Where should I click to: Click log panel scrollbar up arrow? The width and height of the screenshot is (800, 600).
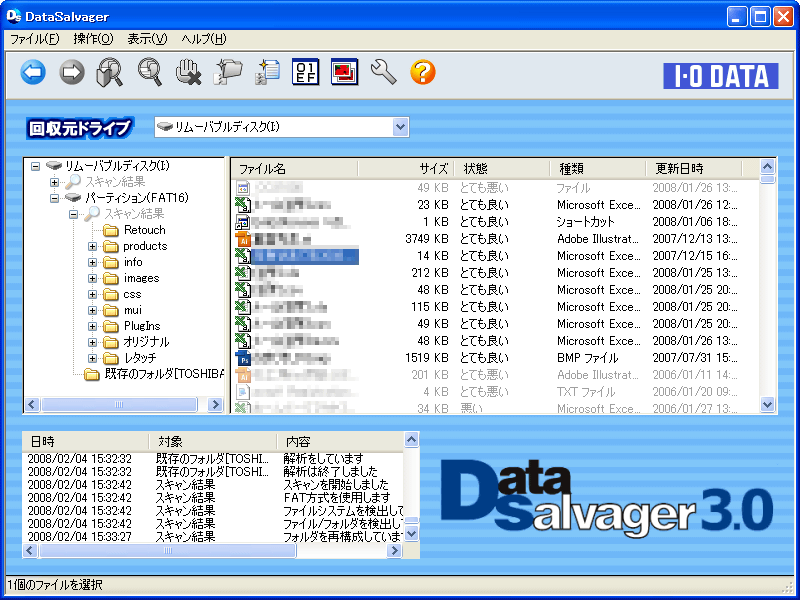point(411,440)
